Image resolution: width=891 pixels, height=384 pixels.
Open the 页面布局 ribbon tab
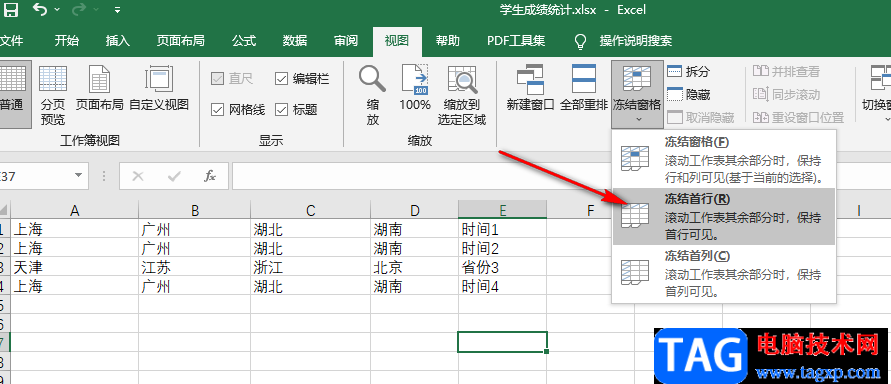coord(181,41)
